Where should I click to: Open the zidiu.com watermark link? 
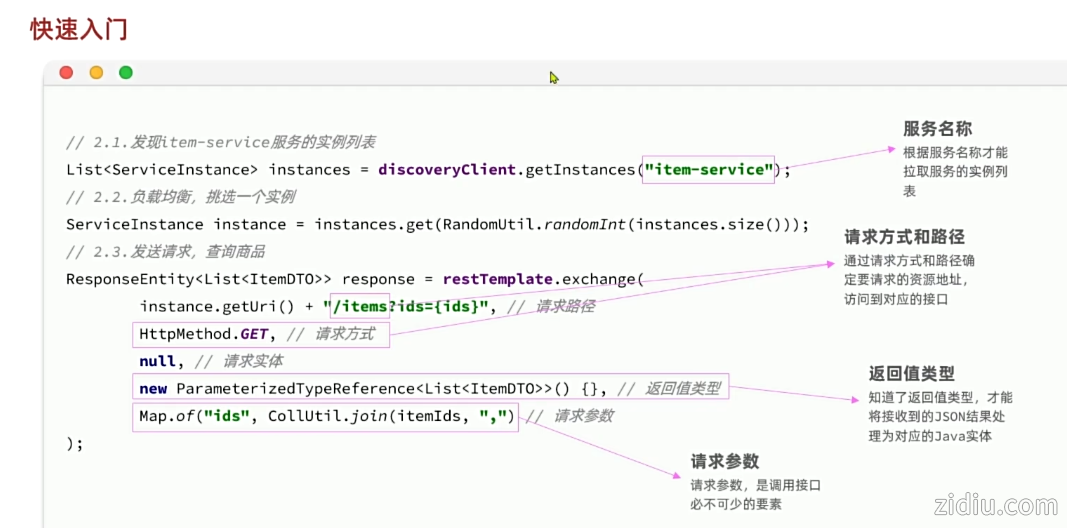pos(994,505)
